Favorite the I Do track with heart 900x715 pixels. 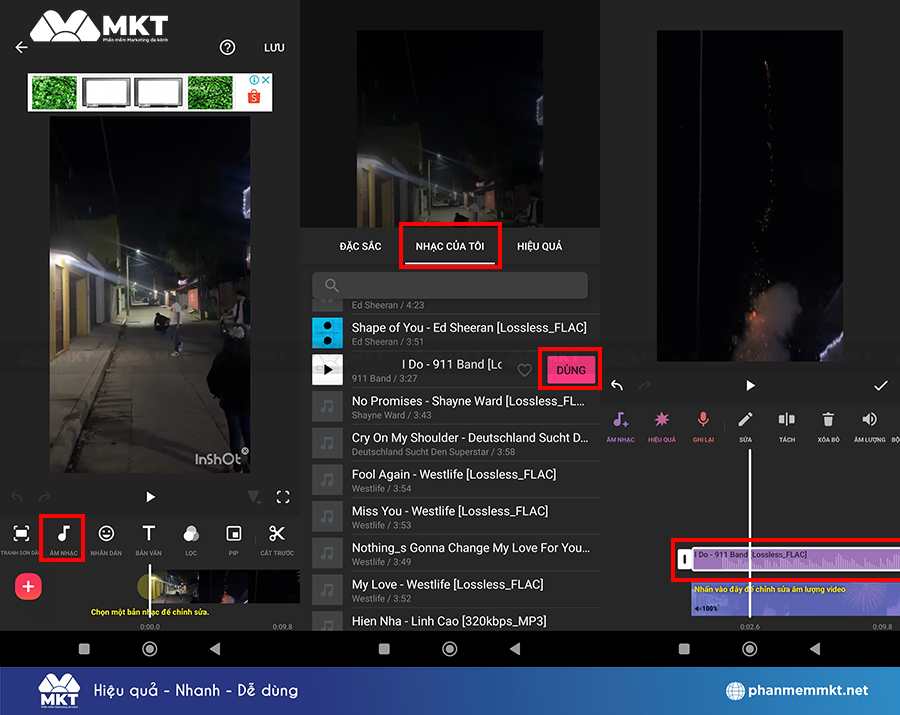[x=525, y=370]
